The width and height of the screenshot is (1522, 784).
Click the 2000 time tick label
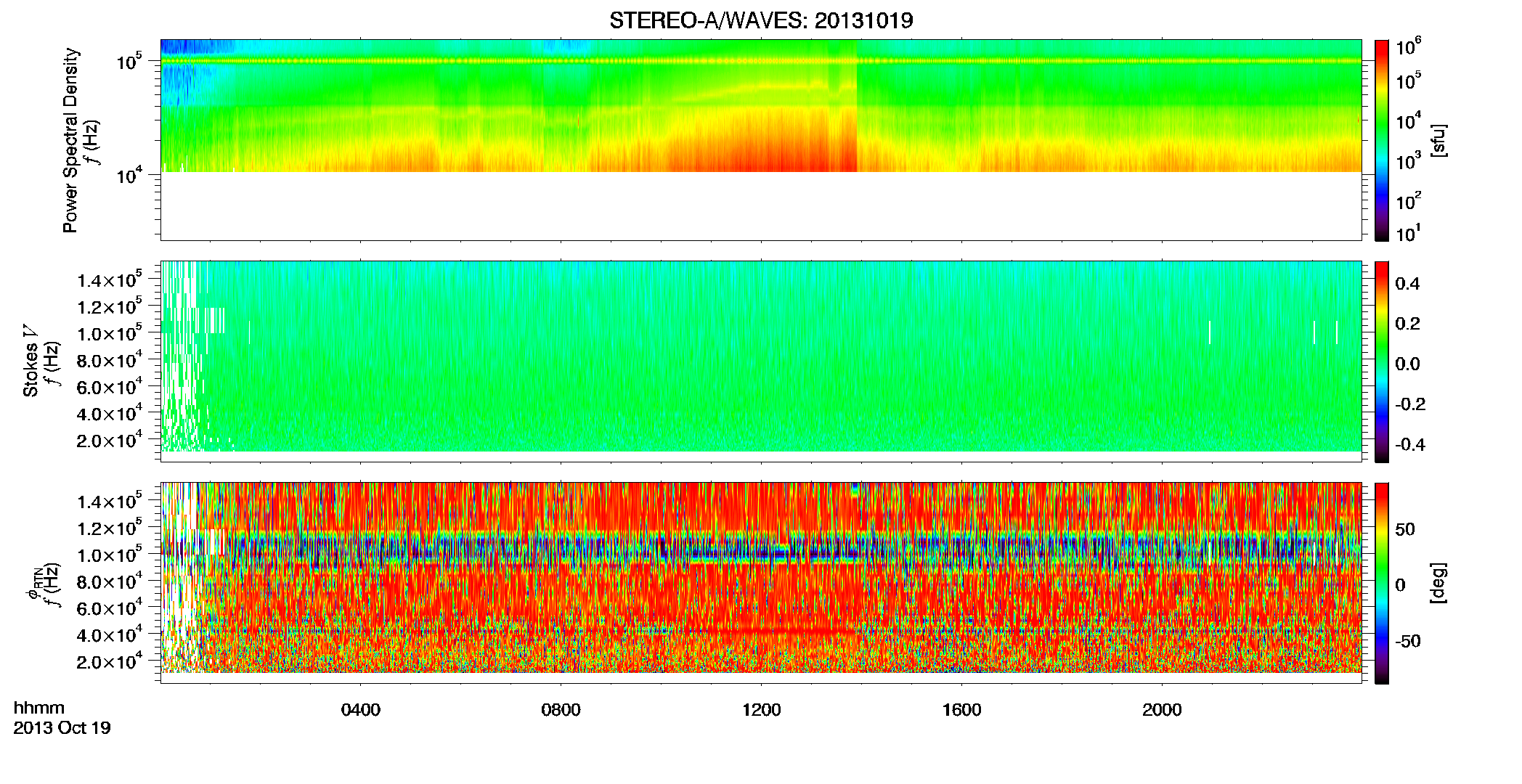point(1163,710)
